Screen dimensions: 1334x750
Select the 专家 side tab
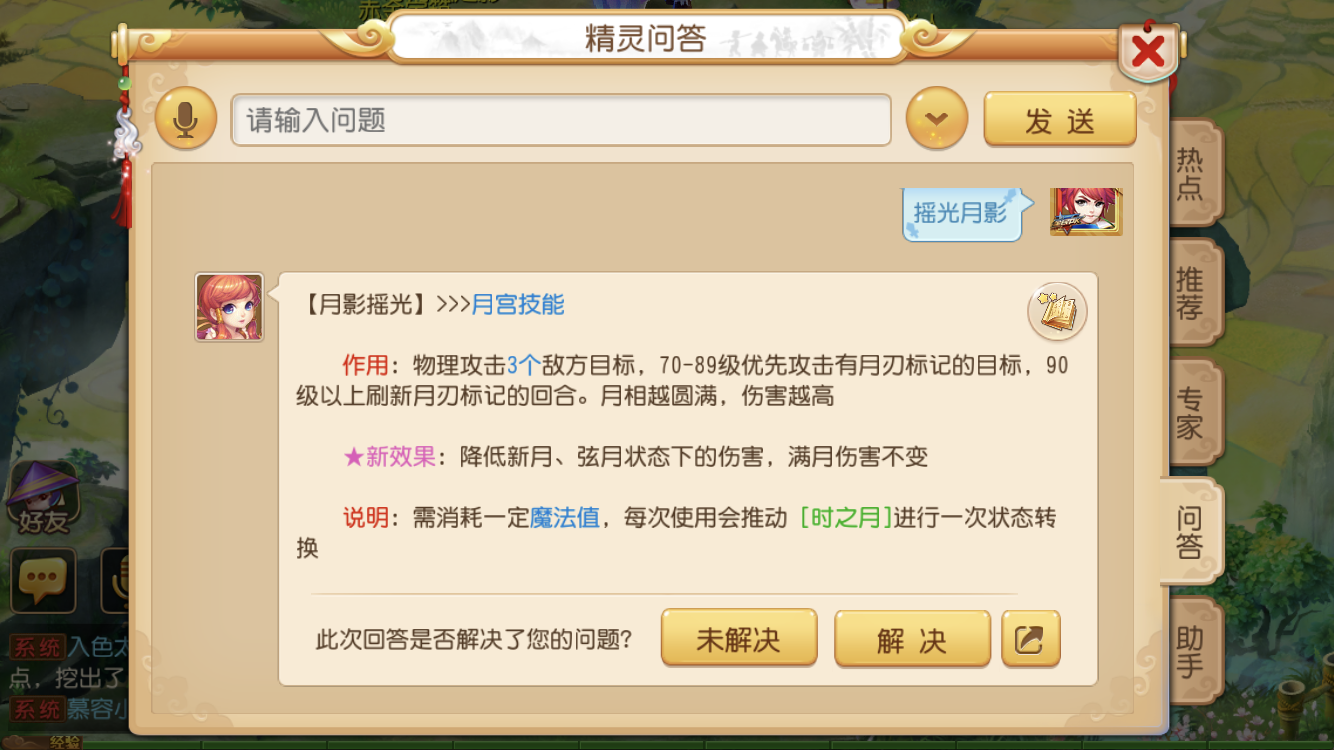[1191, 412]
